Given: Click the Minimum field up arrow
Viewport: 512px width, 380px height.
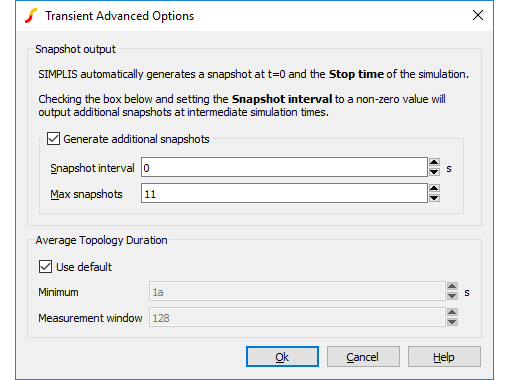Looking at the screenshot, I should 452,286.
